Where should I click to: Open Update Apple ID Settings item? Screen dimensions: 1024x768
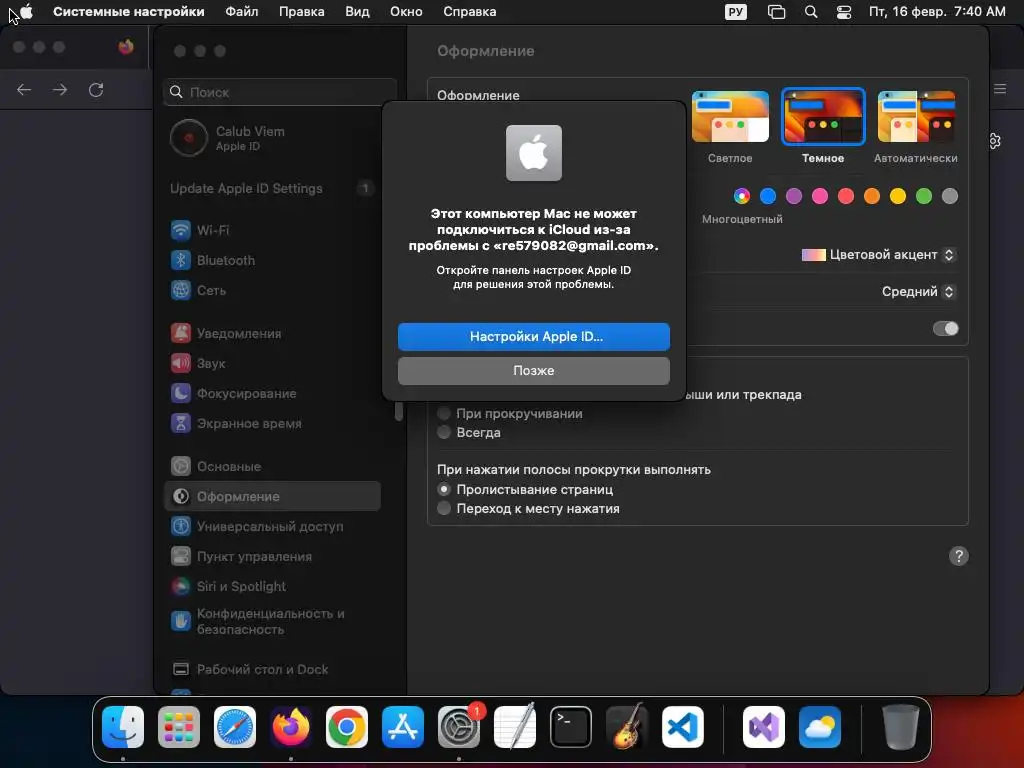pyautogui.click(x=272, y=188)
